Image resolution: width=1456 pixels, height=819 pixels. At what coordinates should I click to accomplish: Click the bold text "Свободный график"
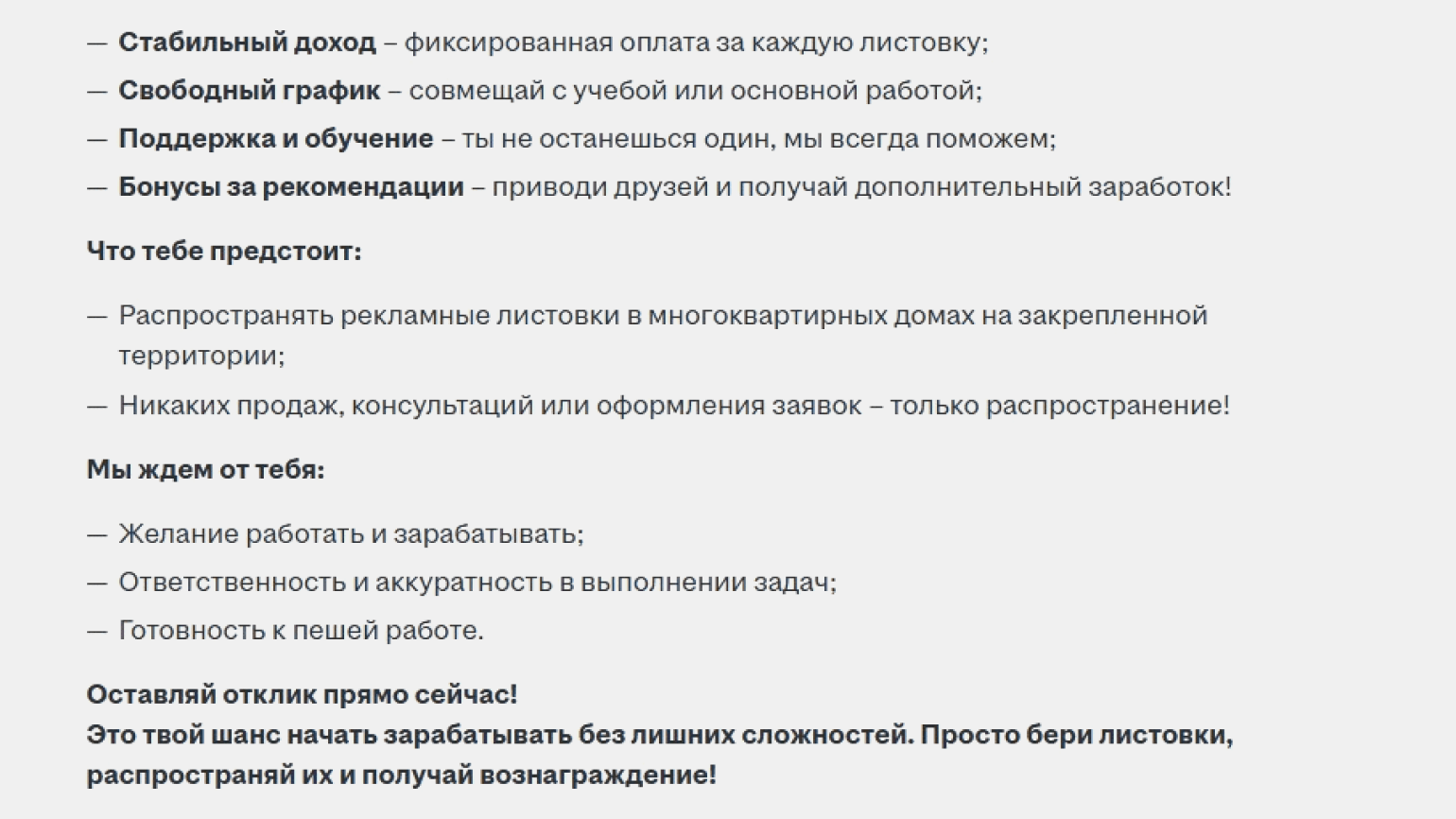click(249, 91)
